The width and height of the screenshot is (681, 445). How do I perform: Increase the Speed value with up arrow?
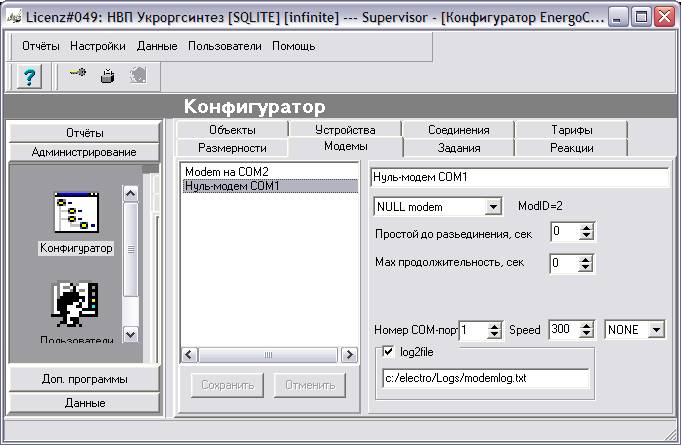587,325
